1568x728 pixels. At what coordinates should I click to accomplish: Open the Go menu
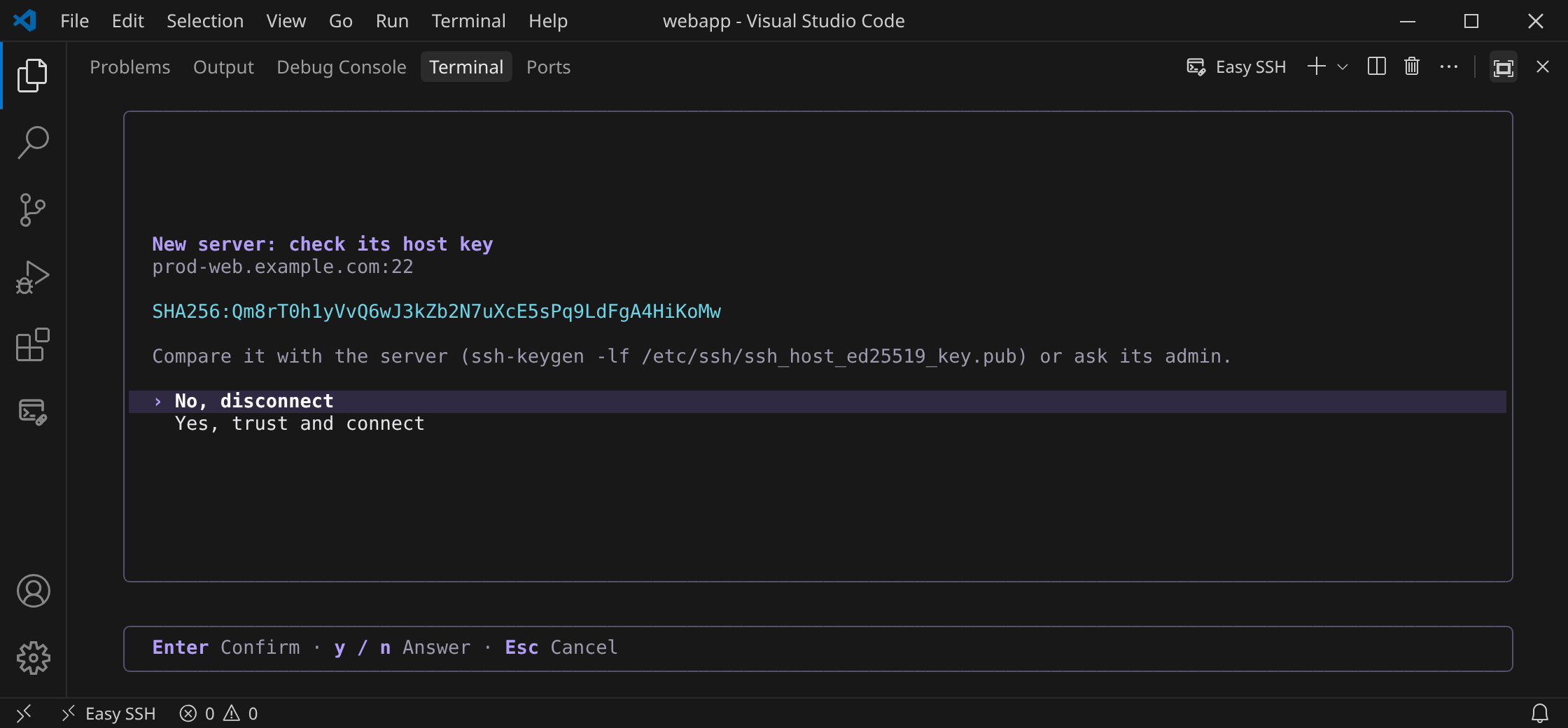[x=340, y=20]
